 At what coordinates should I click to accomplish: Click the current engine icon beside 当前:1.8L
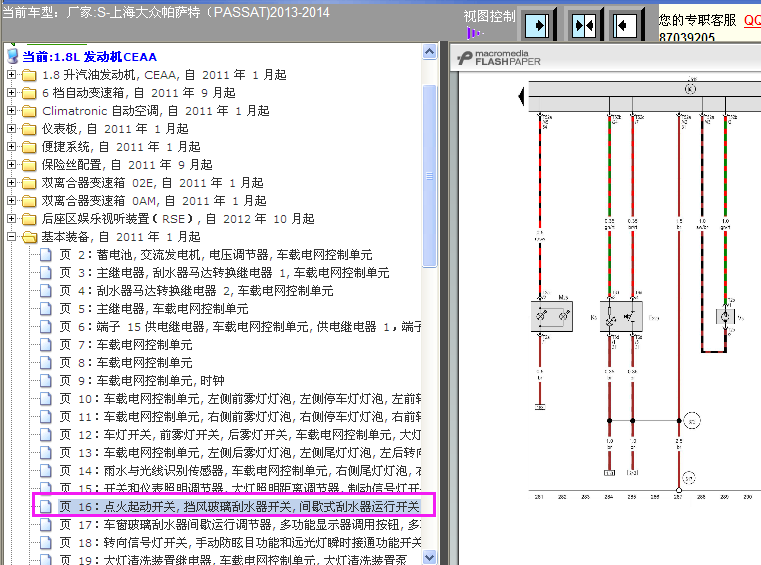click(13, 57)
